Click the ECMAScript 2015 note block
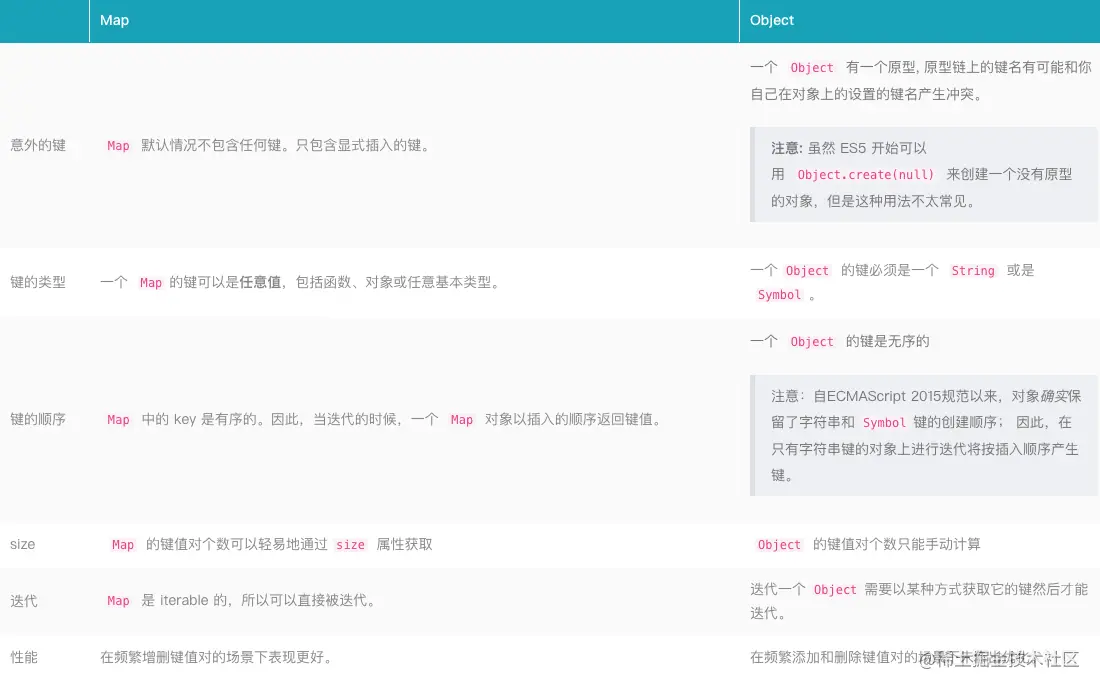Screen dimensions: 1100x690 point(920,435)
